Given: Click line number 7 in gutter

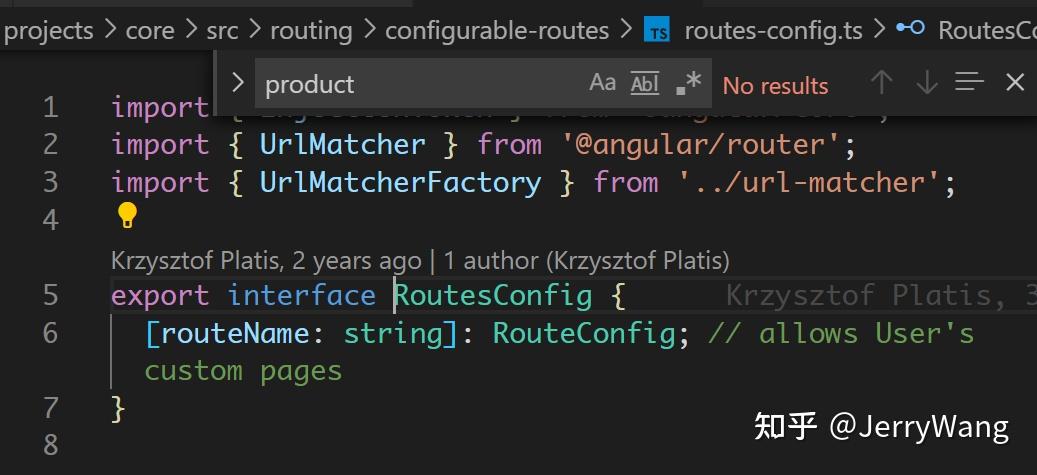Looking at the screenshot, I should 50,408.
